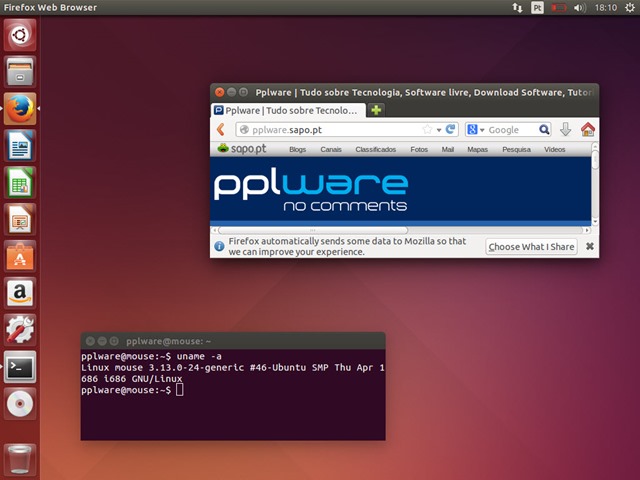Open Canais on the sapo bar
This screenshot has width=640, height=480.
331,149
